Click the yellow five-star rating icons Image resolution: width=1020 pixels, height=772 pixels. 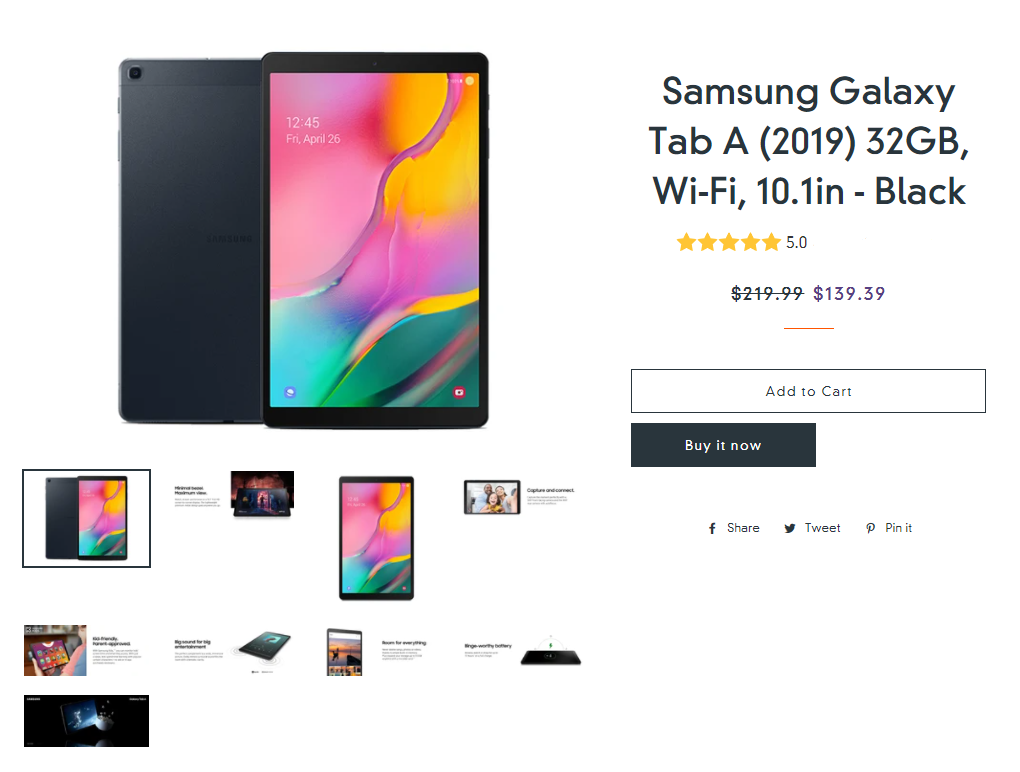point(728,242)
